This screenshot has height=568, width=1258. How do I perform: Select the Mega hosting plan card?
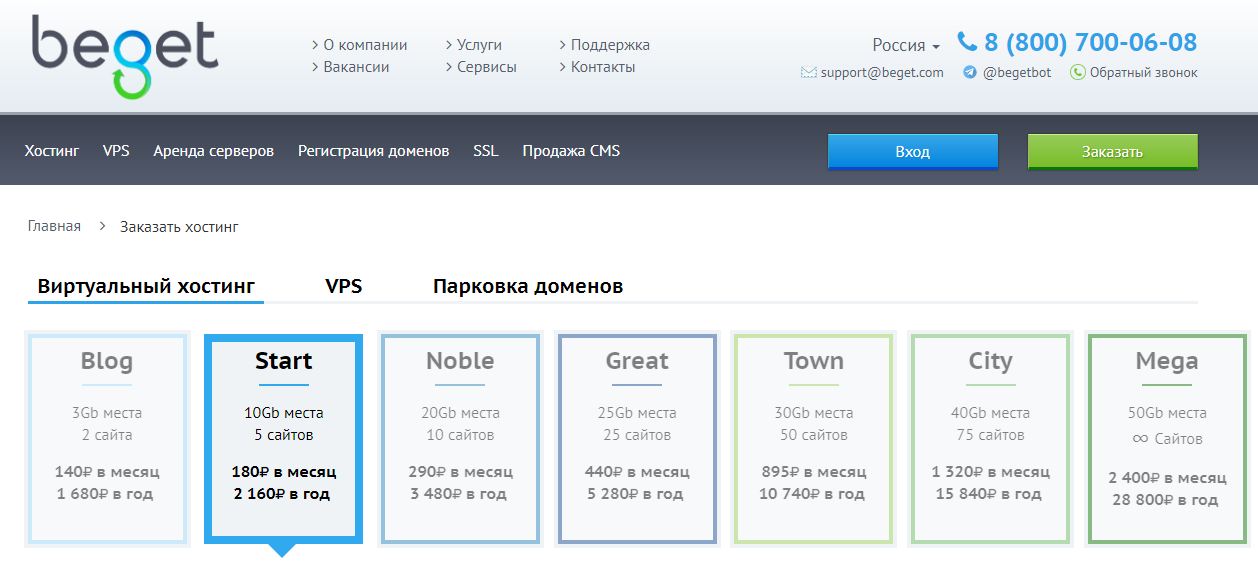point(1167,439)
